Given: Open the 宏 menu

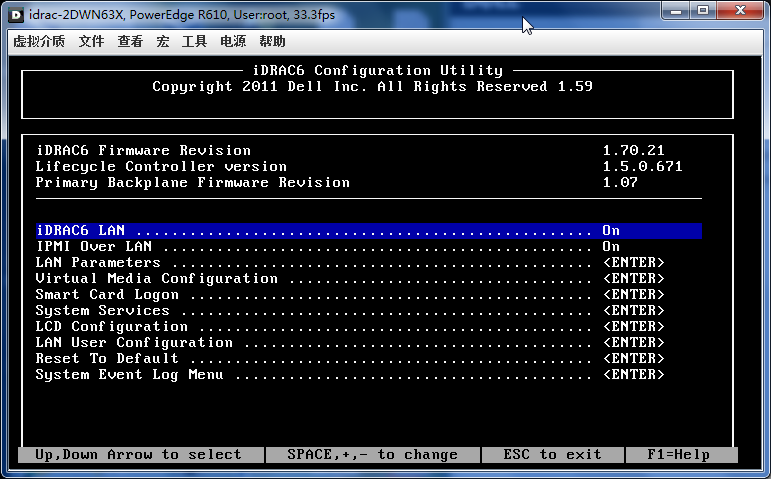Looking at the screenshot, I should 163,41.
